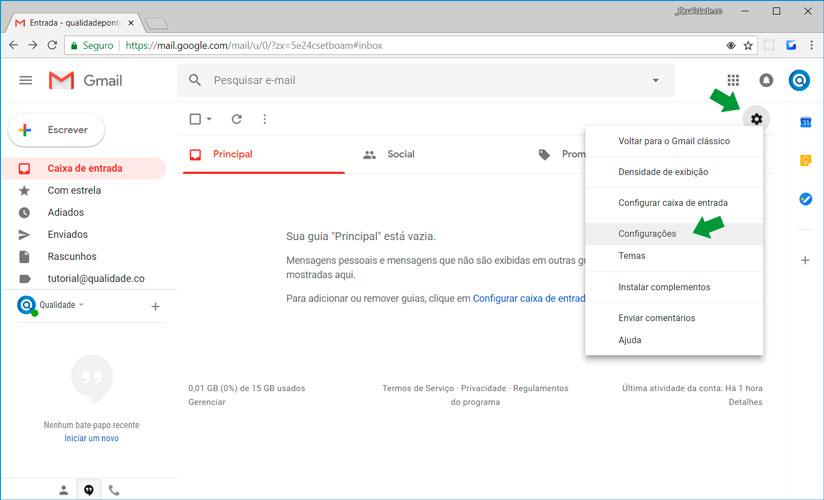This screenshot has width=824, height=500.
Task: Go back with the browser back arrow
Action: pyautogui.click(x=14, y=45)
